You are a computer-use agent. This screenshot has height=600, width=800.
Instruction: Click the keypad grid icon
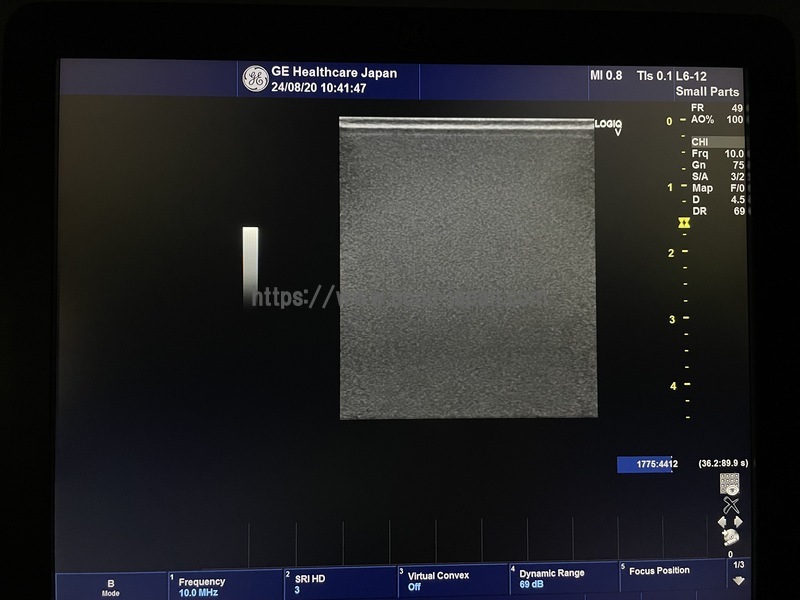pyautogui.click(x=730, y=484)
